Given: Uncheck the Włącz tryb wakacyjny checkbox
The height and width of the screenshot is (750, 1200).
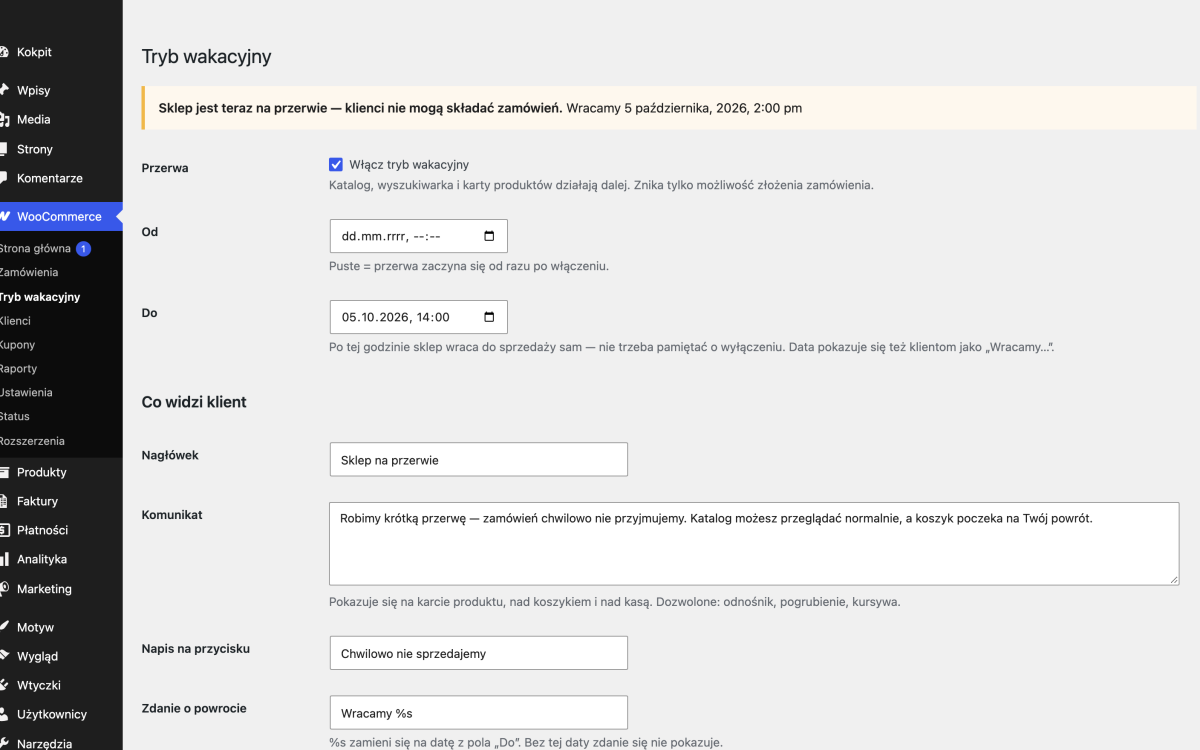Looking at the screenshot, I should pyautogui.click(x=336, y=164).
